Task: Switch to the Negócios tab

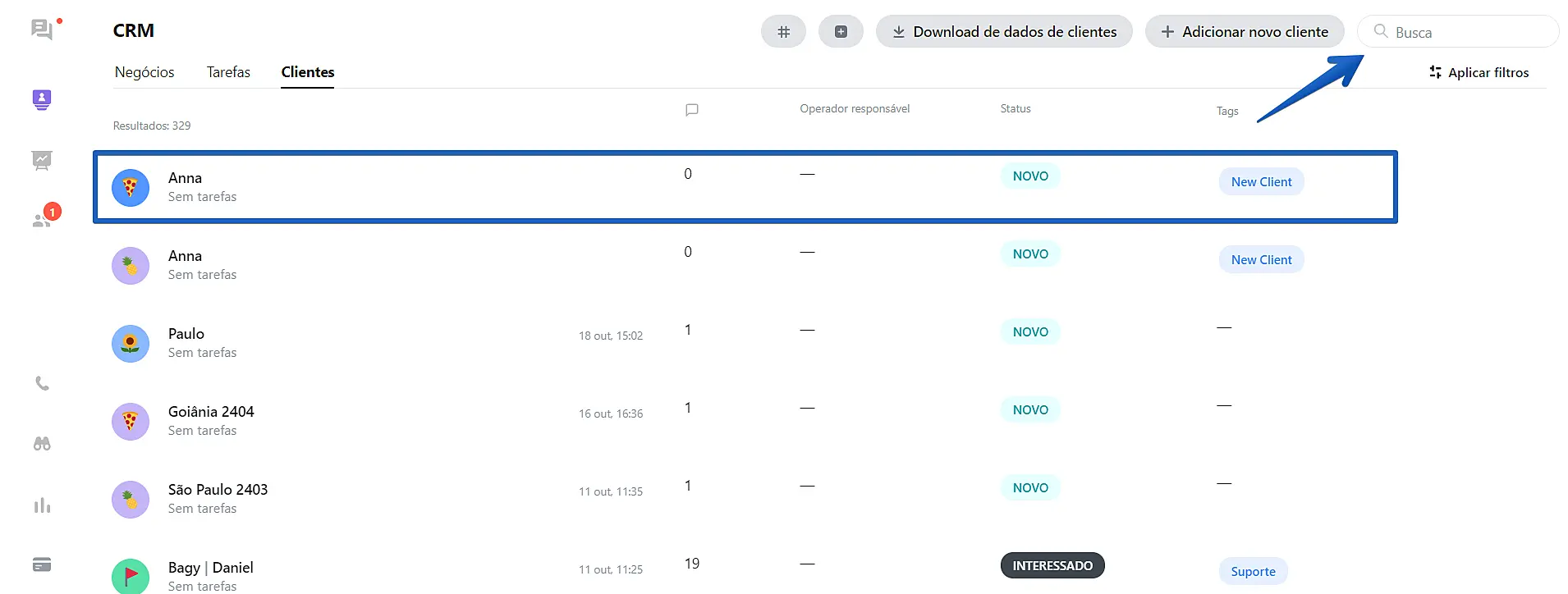Action: click(x=144, y=72)
